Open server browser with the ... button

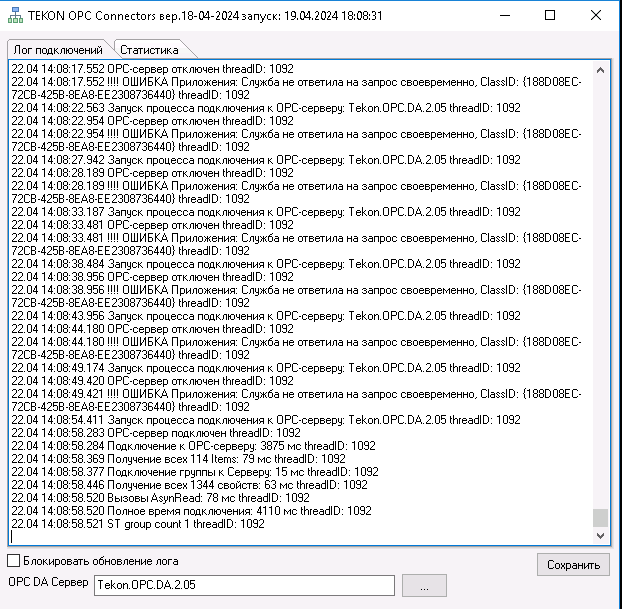tap(425, 587)
